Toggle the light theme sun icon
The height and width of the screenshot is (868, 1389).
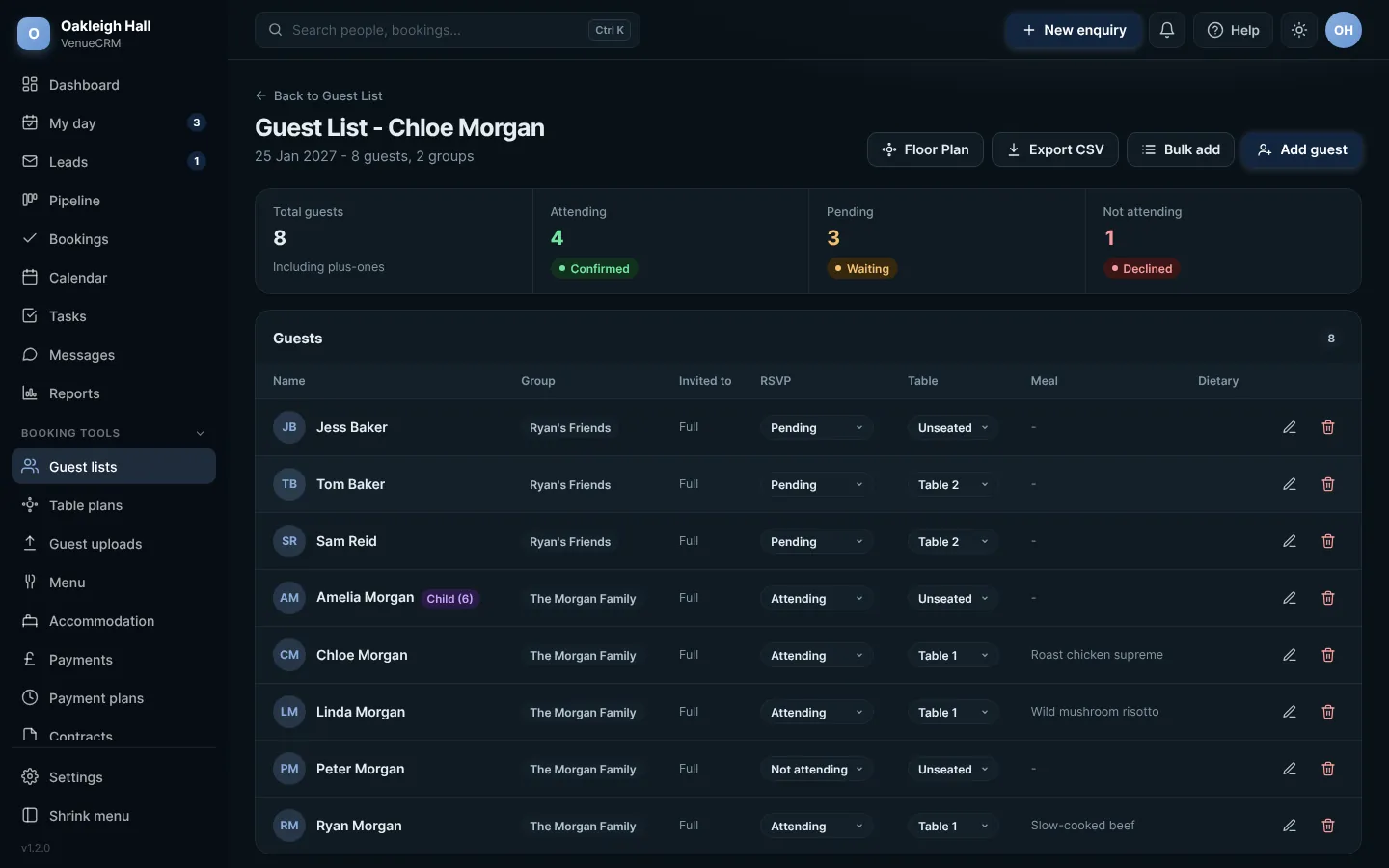(1299, 30)
